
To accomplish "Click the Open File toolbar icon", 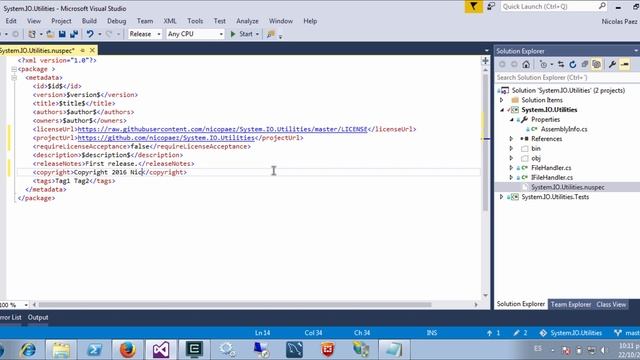I will pos(50,34).
